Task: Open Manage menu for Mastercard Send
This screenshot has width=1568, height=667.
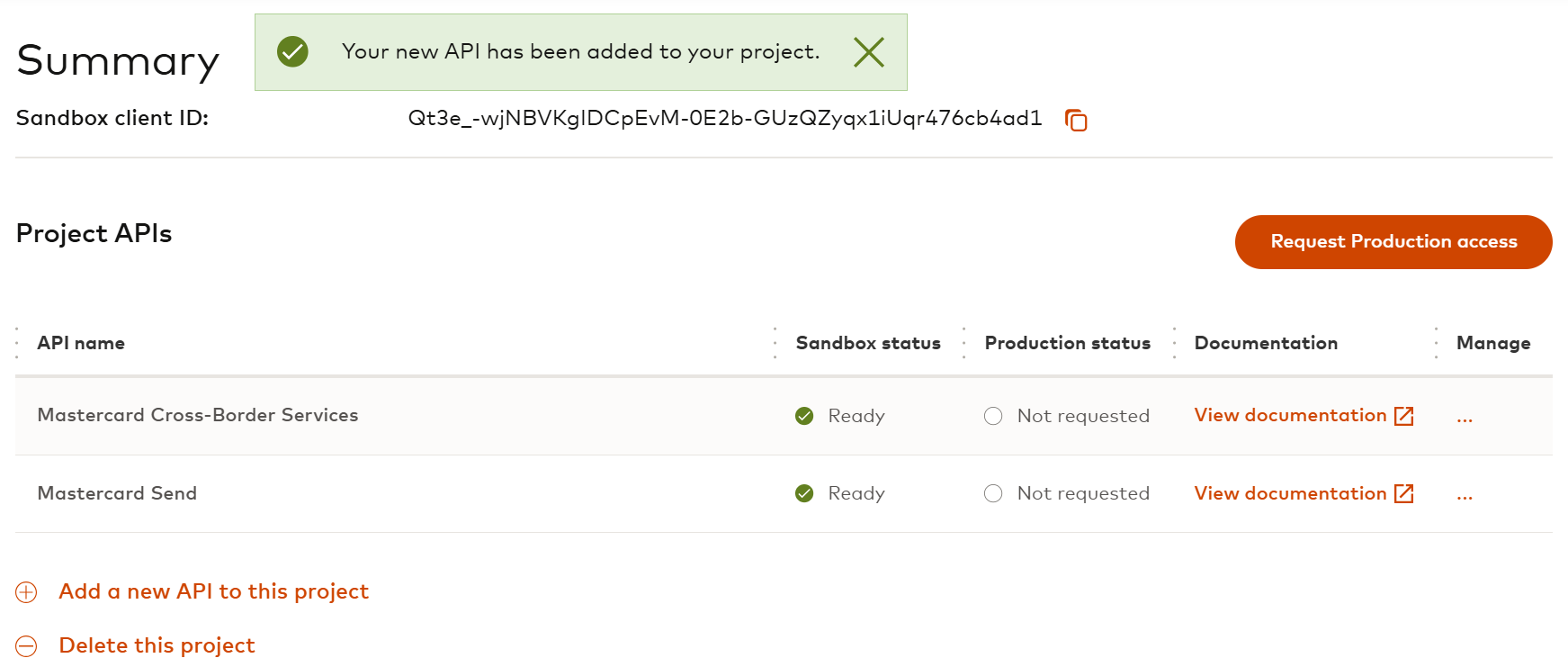Action: (x=1465, y=495)
